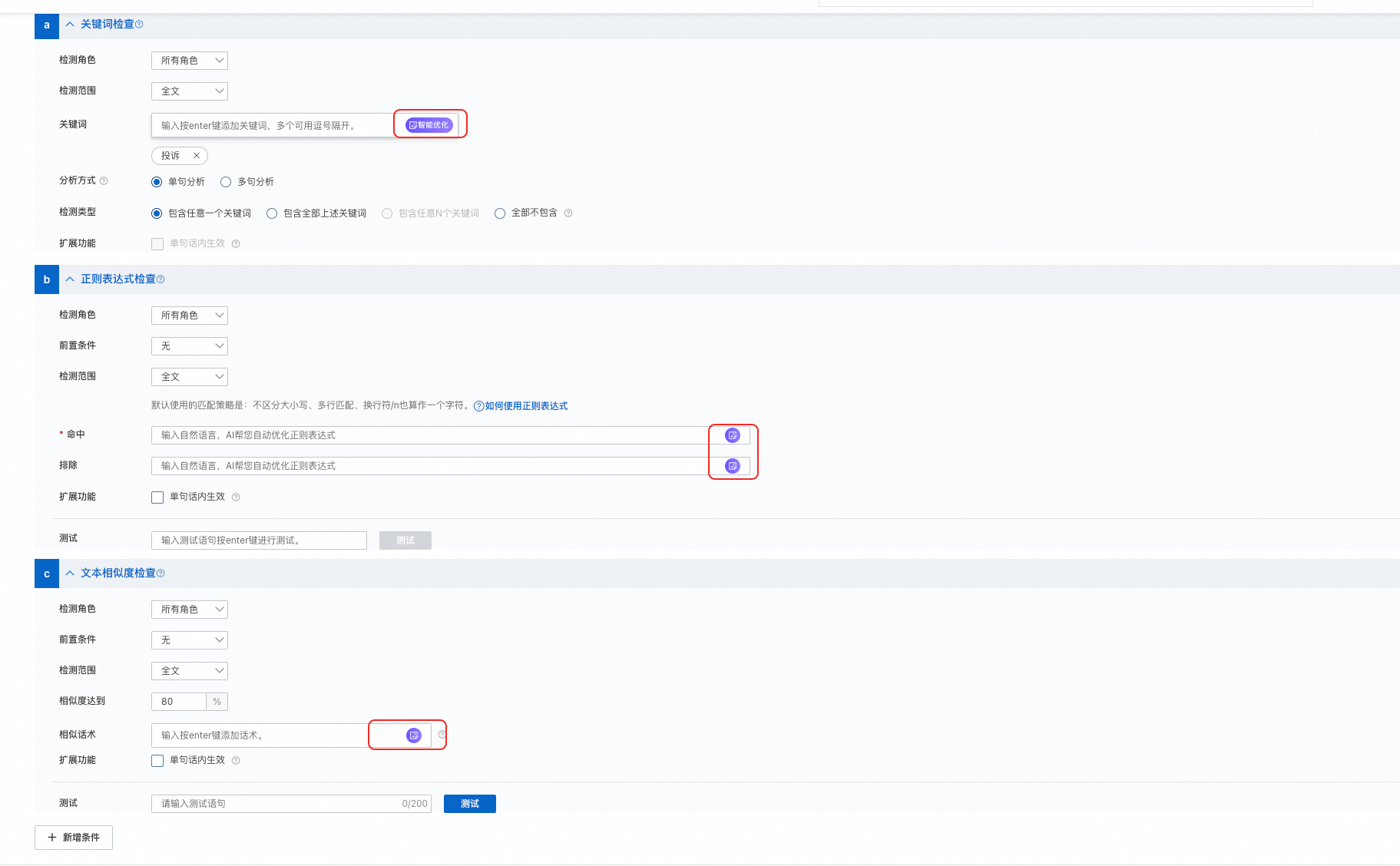
Task: Open help icon beside 文本相似度检查 title
Action: (161, 573)
